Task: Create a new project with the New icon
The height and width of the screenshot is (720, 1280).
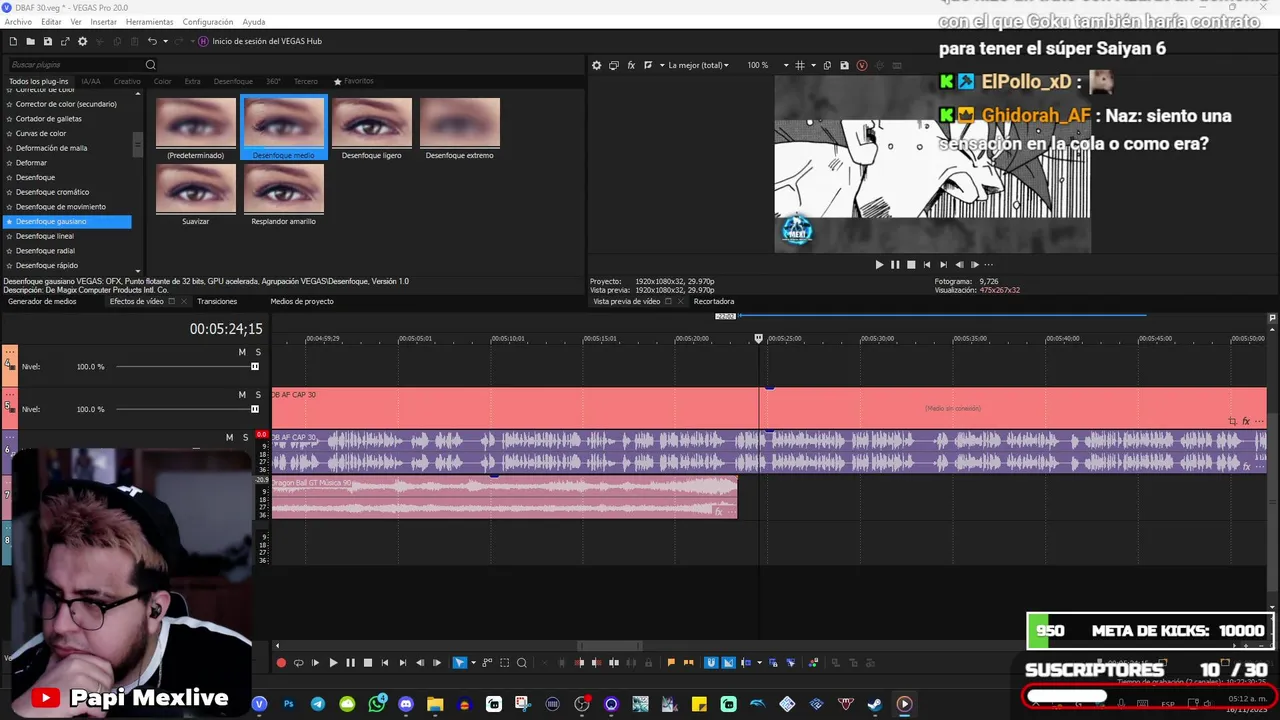Action: coord(13,41)
